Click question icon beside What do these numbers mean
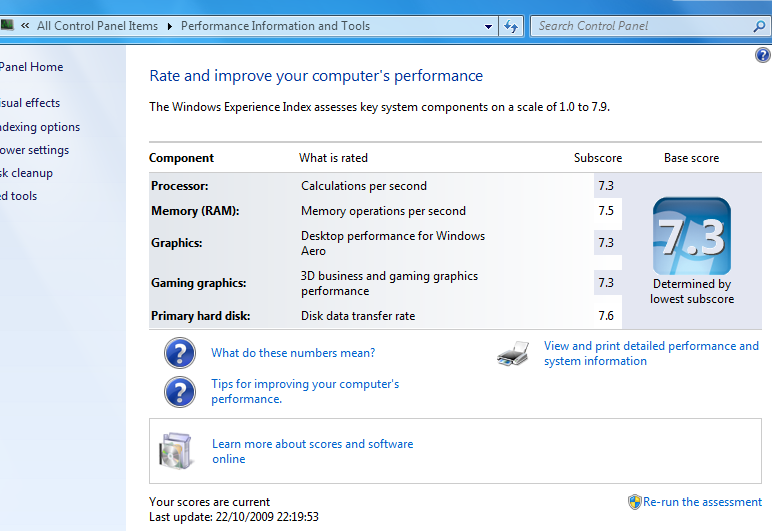 coord(180,353)
